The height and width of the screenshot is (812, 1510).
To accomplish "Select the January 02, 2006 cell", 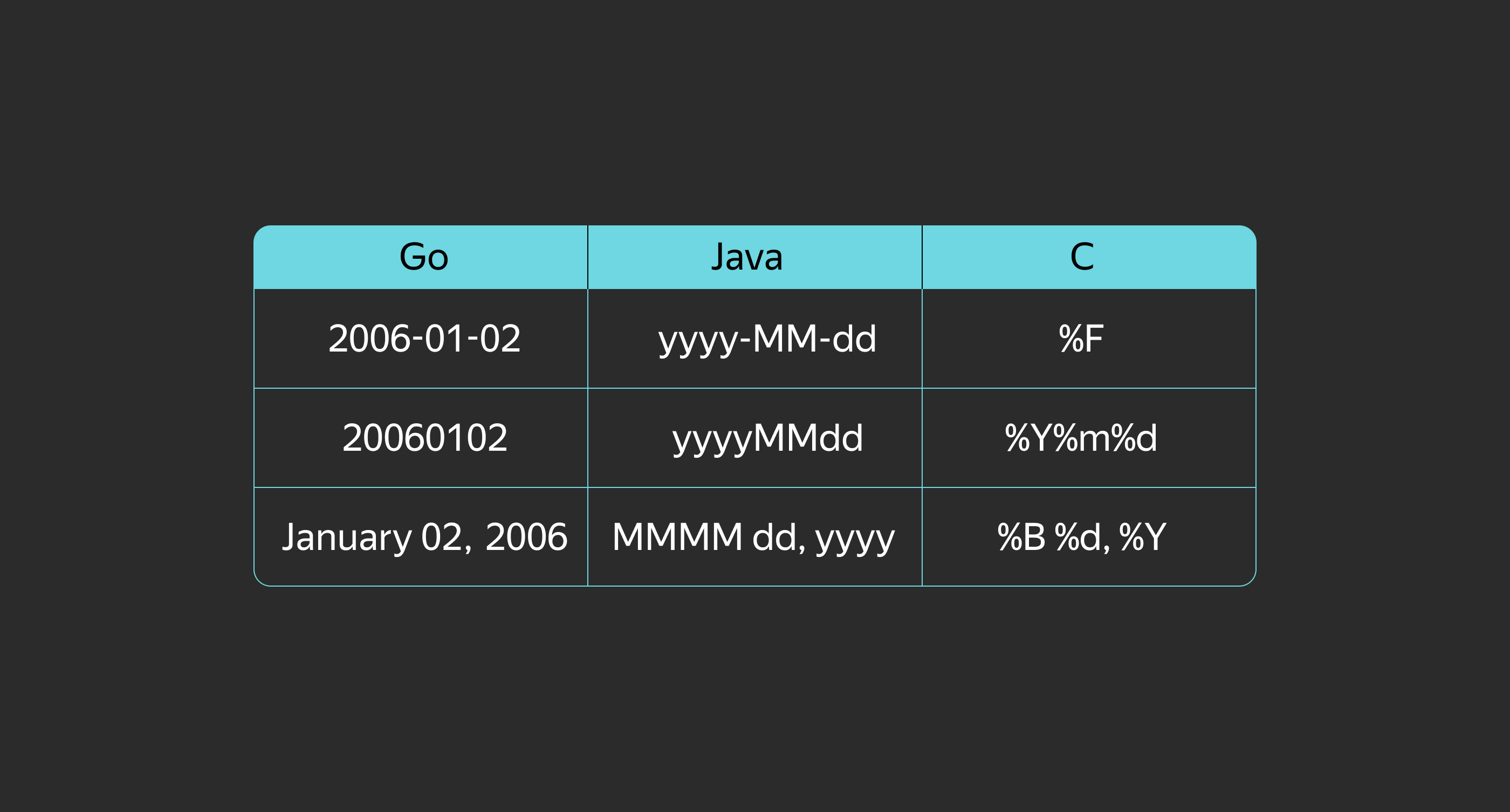I will (x=421, y=536).
